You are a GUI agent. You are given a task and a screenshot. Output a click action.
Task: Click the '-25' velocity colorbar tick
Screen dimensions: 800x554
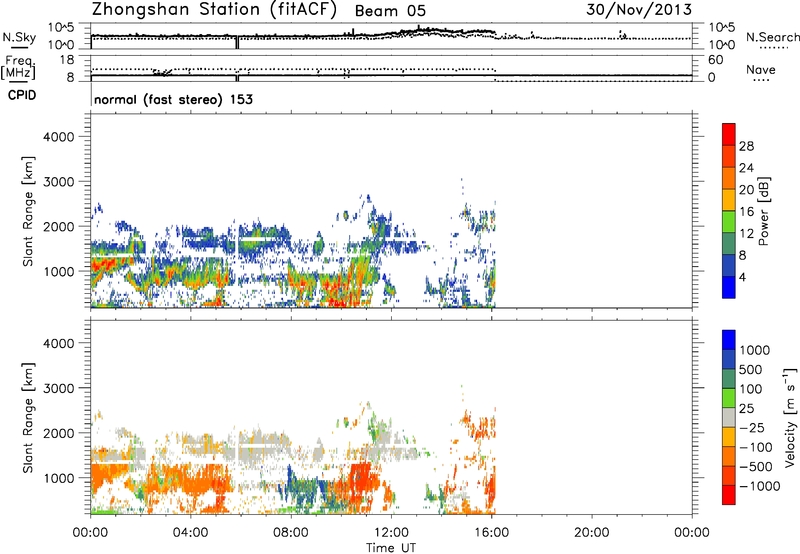click(752, 427)
